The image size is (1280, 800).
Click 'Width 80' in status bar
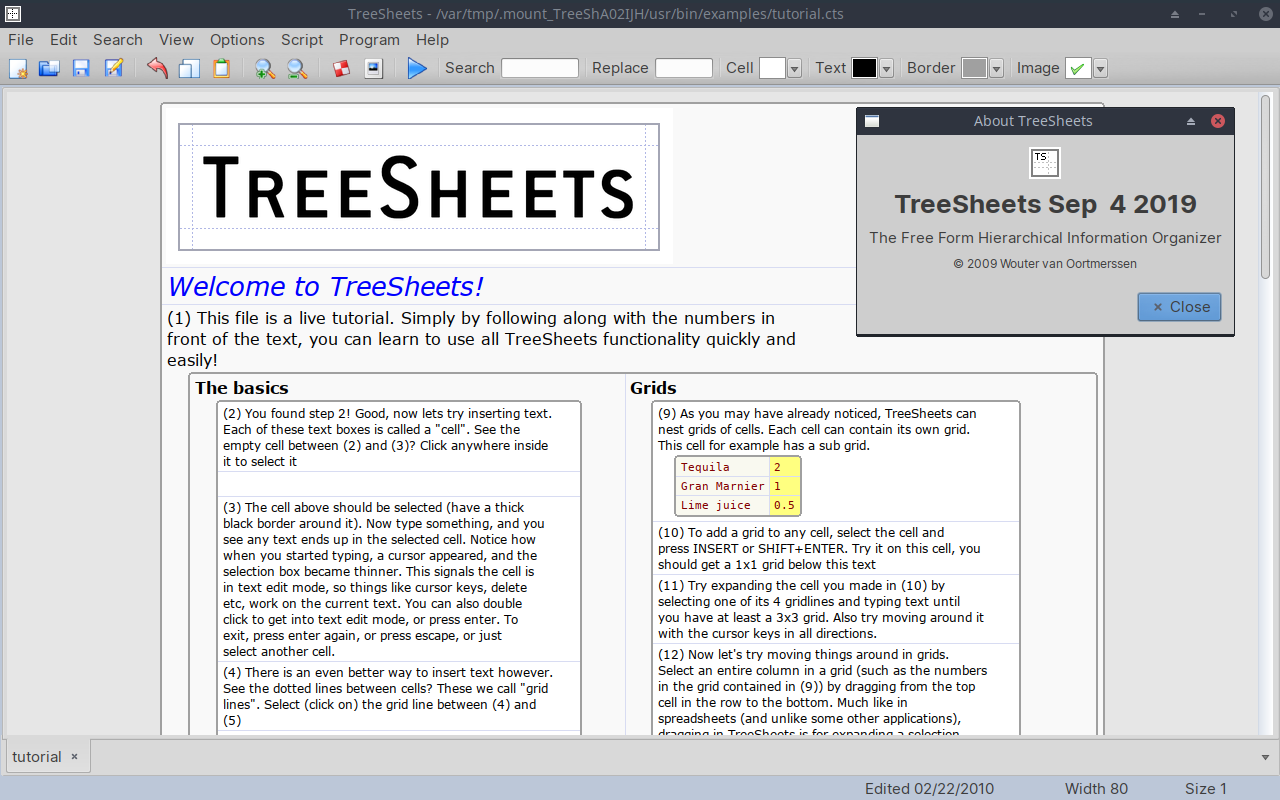[x=1096, y=788]
